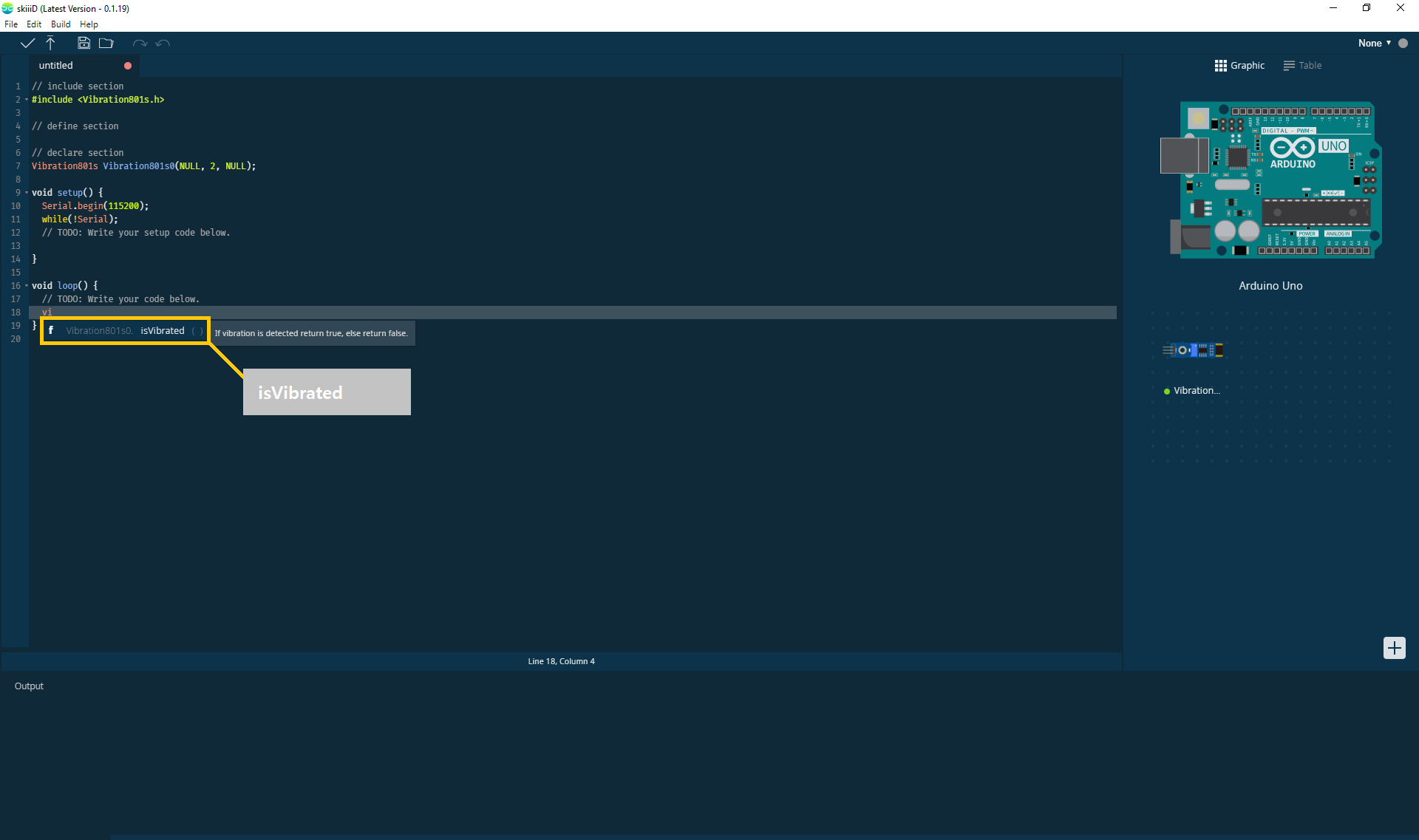Image resolution: width=1419 pixels, height=840 pixels.
Task: Click the plus add module button
Action: pos(1394,648)
